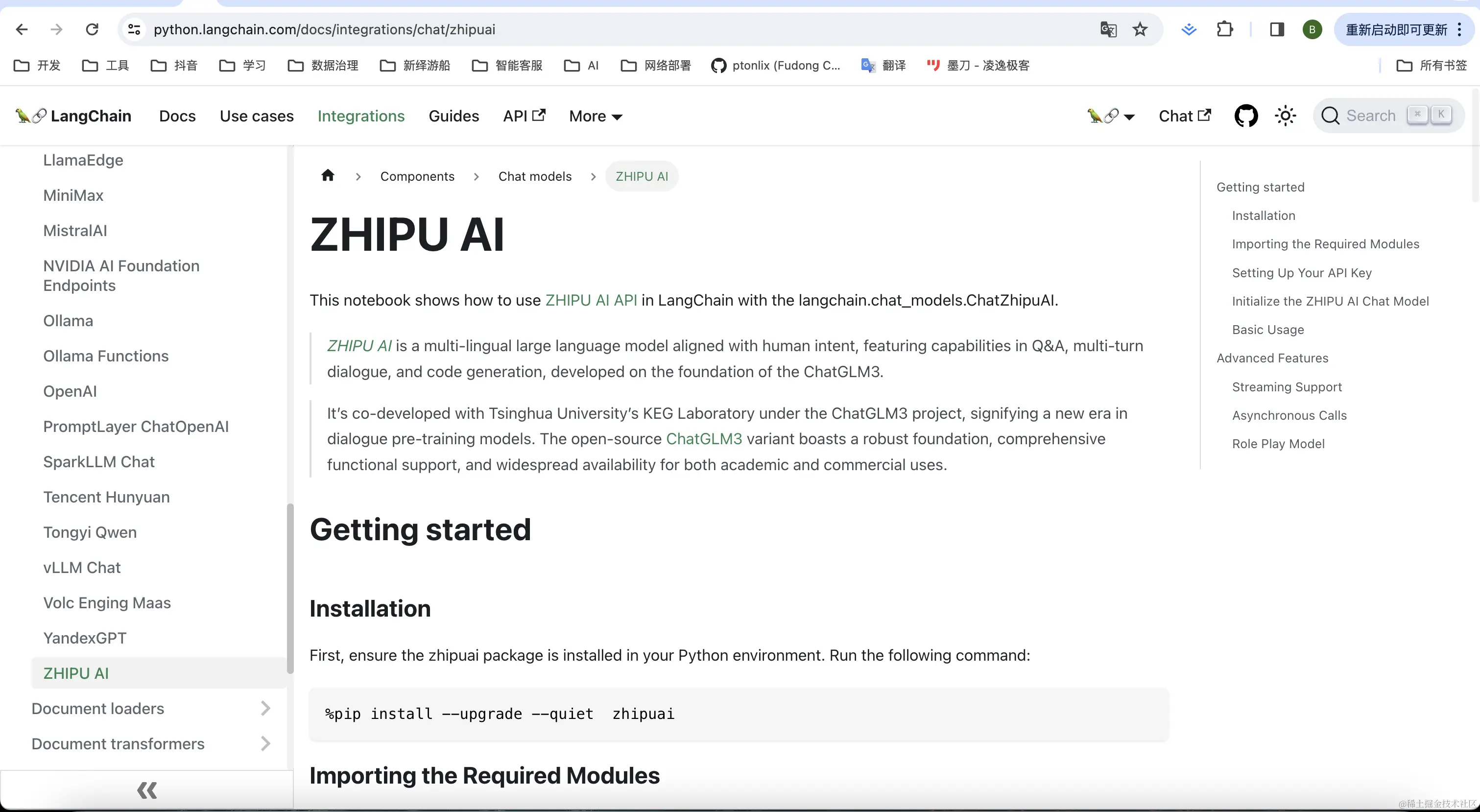1480x812 pixels.
Task: Click the Google Translate icon in address bar
Action: 1108,29
